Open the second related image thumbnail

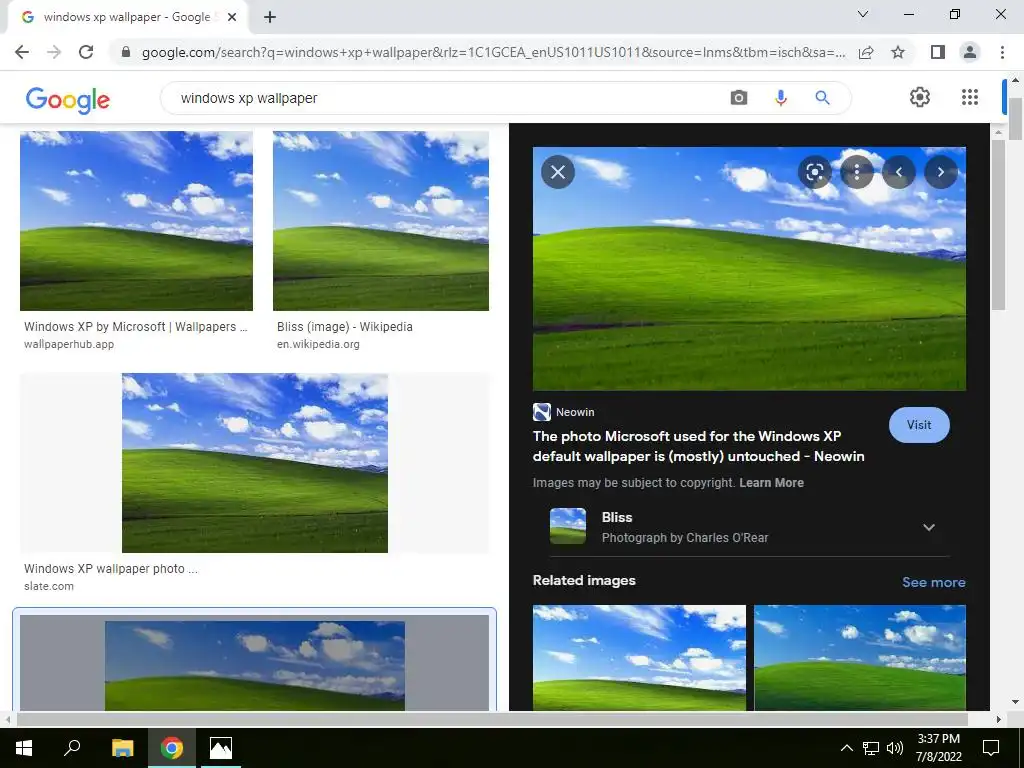pos(859,658)
